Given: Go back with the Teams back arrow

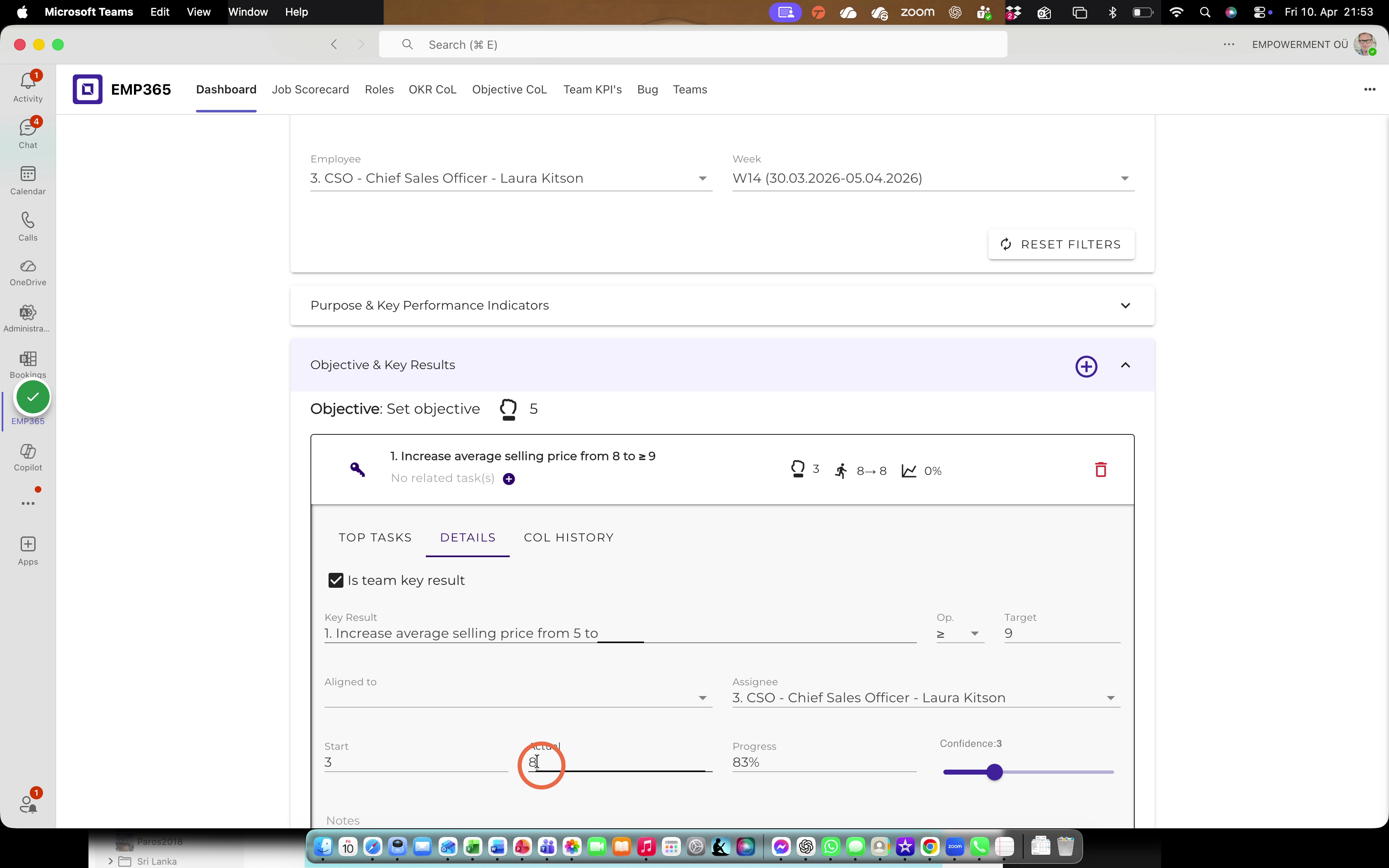Looking at the screenshot, I should point(334,45).
